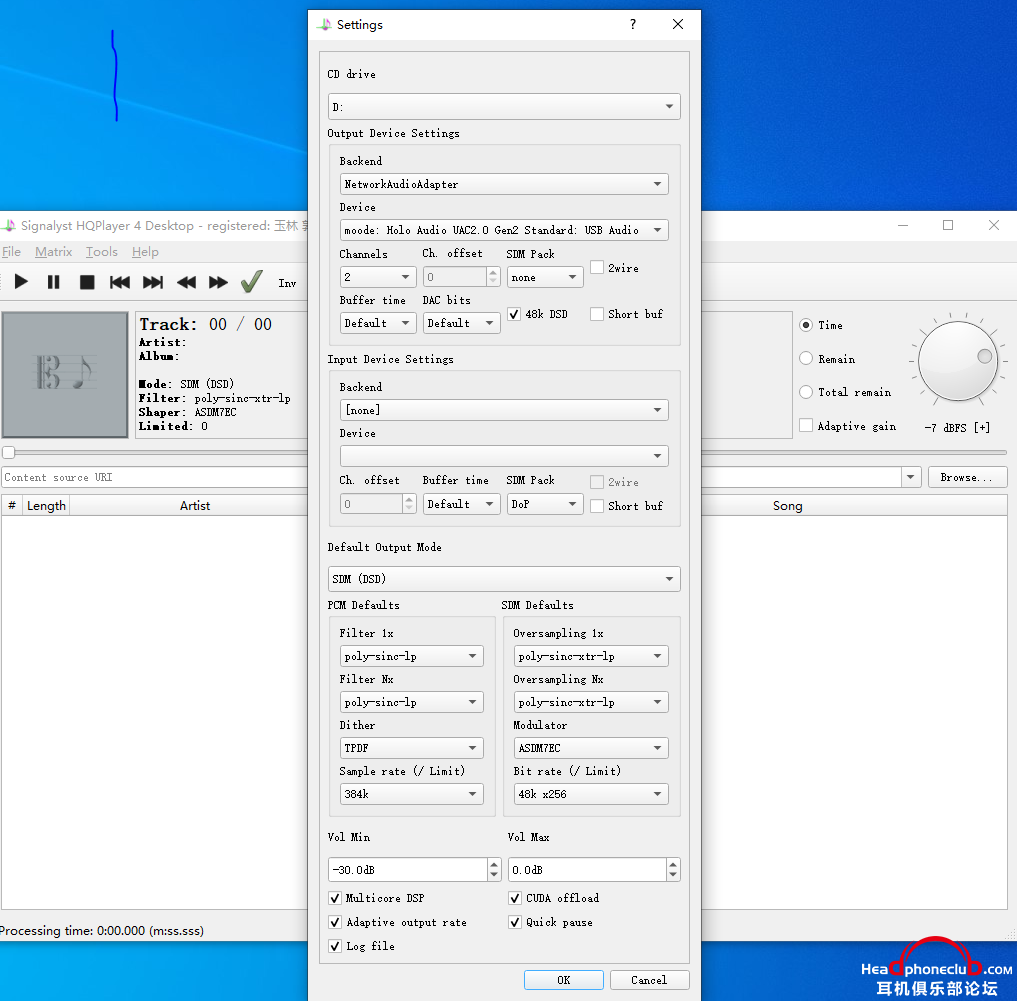Open the Matrix menu
1017x1001 pixels.
click(x=53, y=252)
